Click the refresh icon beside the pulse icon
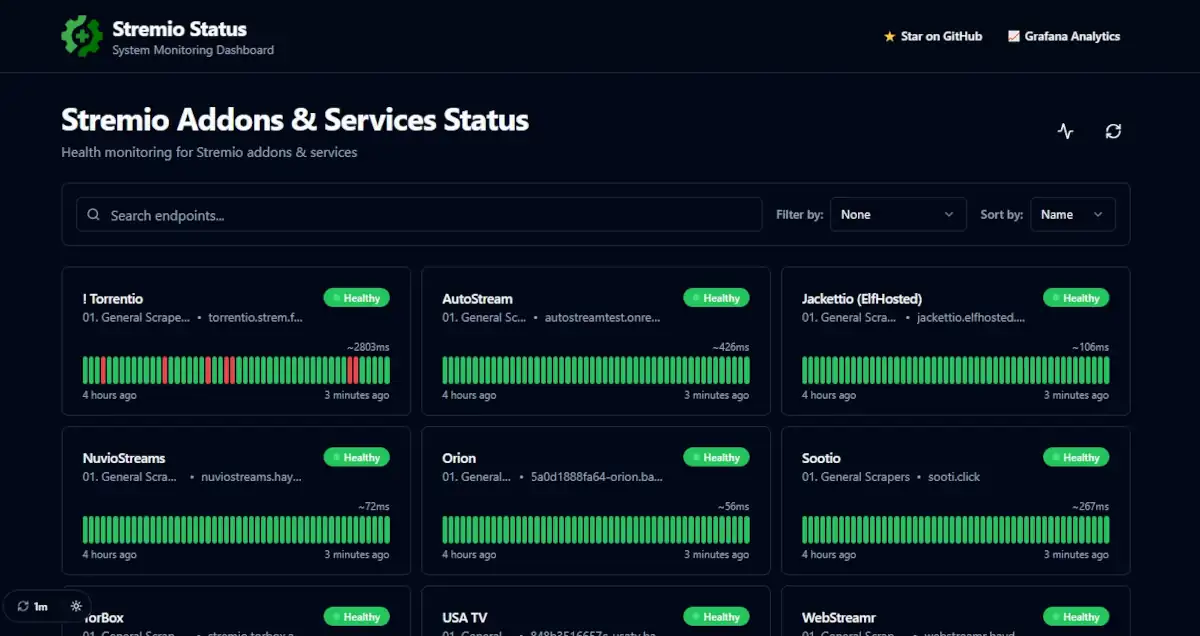This screenshot has height=636, width=1200. [1113, 131]
